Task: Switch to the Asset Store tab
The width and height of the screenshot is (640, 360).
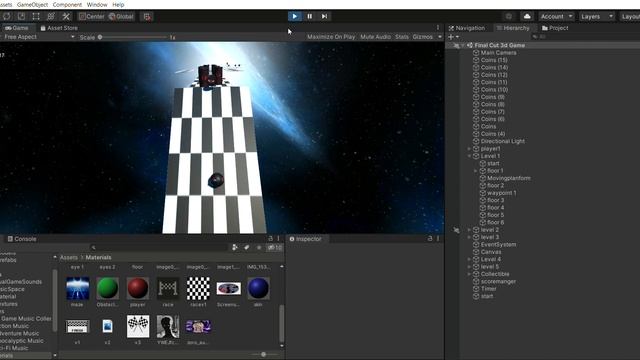Action: (59, 28)
